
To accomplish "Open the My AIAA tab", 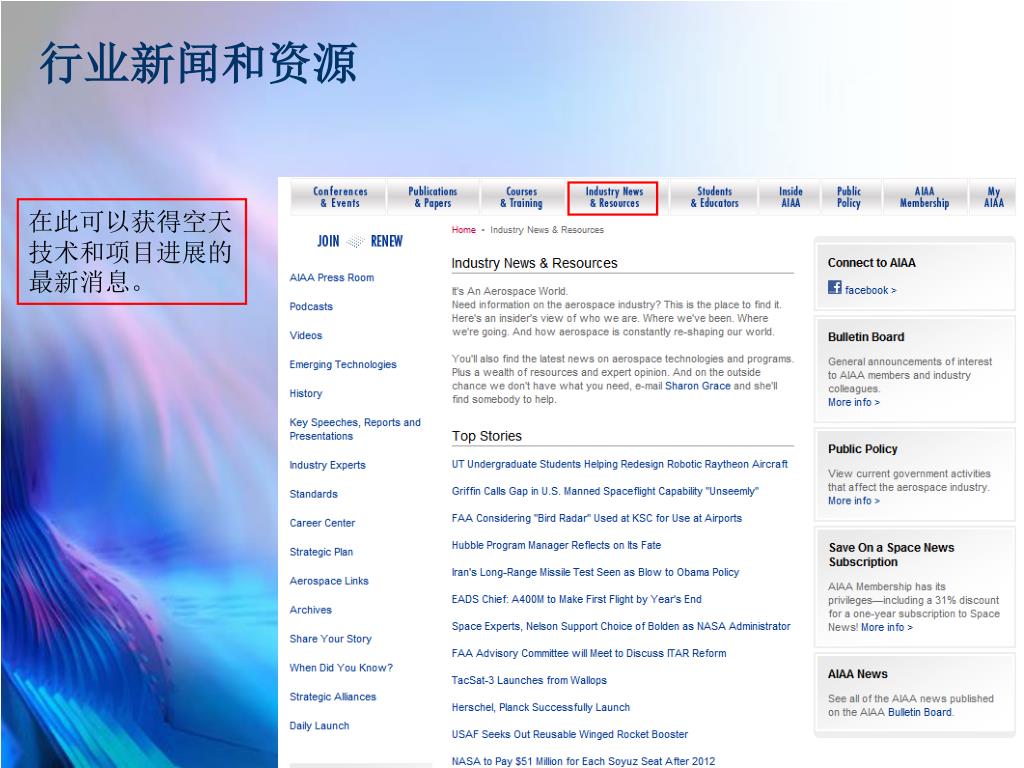I will click(x=993, y=197).
